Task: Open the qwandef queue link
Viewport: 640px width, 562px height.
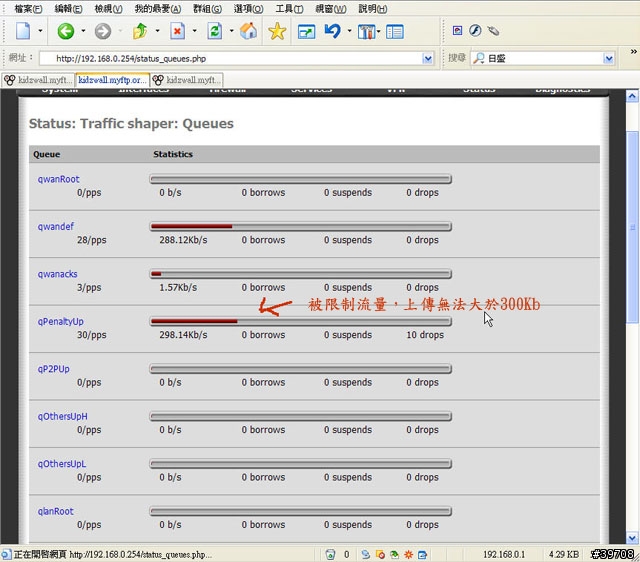Action: pyautogui.click(x=56, y=227)
